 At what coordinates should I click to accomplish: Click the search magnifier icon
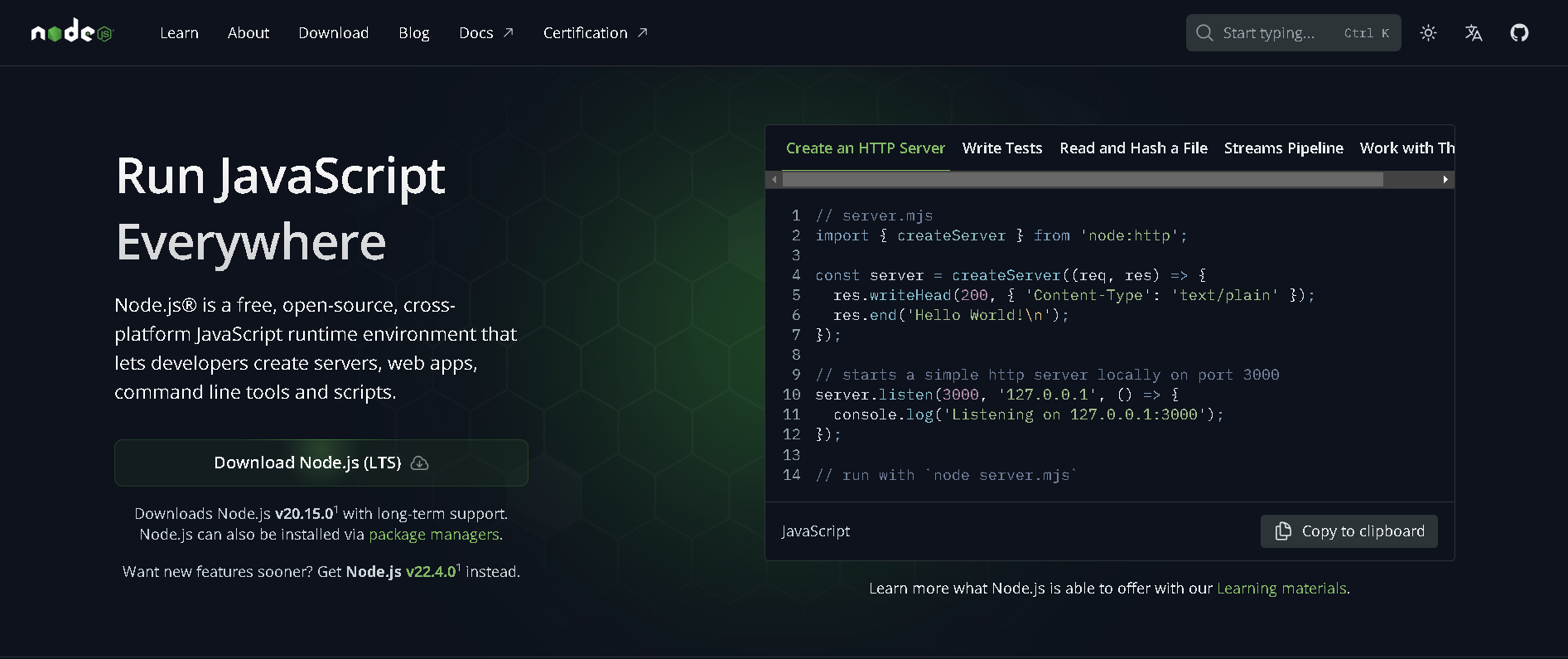(x=1204, y=33)
